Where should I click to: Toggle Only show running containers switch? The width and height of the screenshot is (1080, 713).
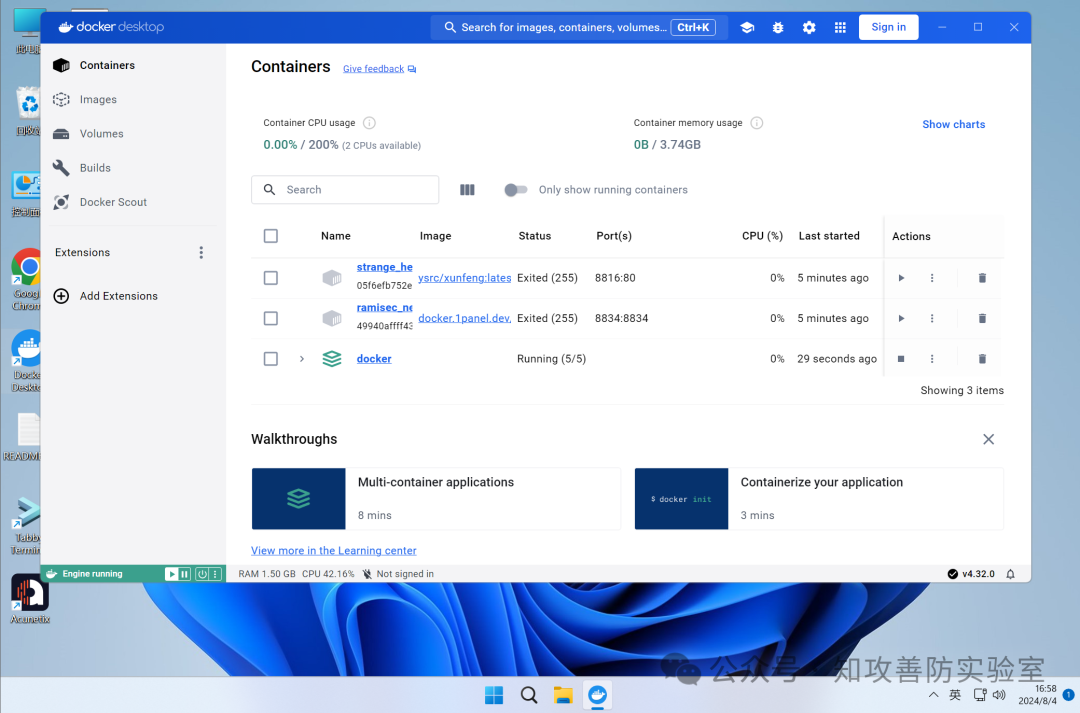point(515,190)
